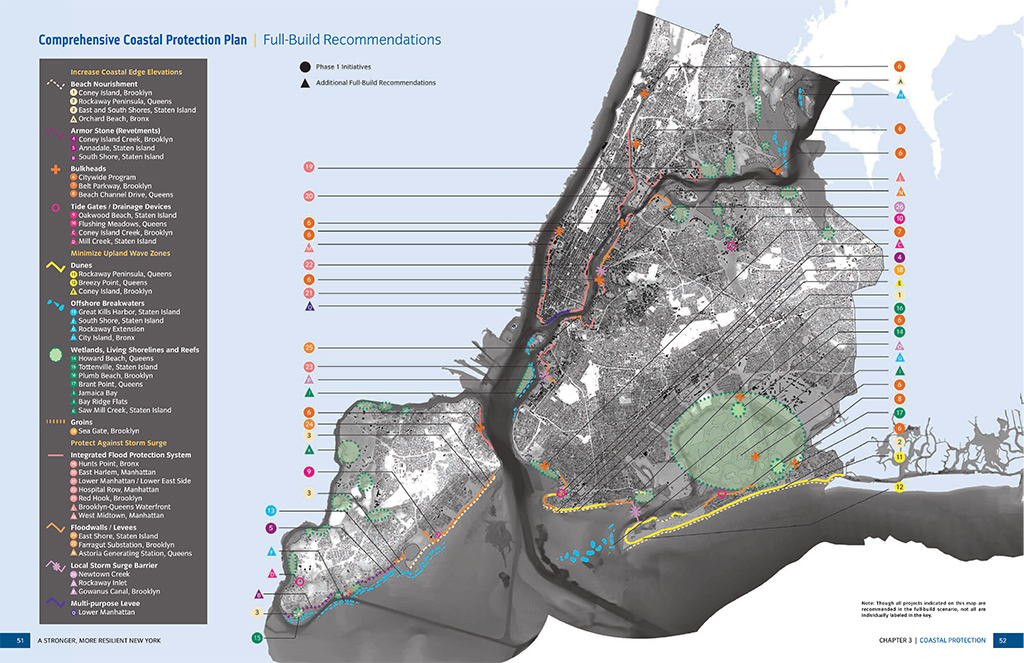Viewport: 1024px width, 663px height.
Task: Click the 'Red Hook, Brooklyn' legend entry
Action: pos(110,498)
